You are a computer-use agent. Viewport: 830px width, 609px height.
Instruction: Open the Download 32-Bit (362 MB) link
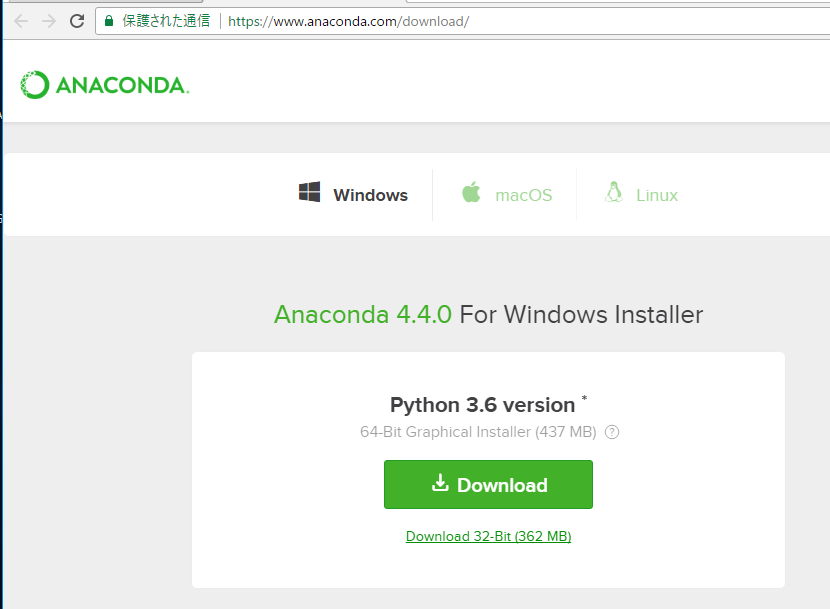tap(488, 536)
